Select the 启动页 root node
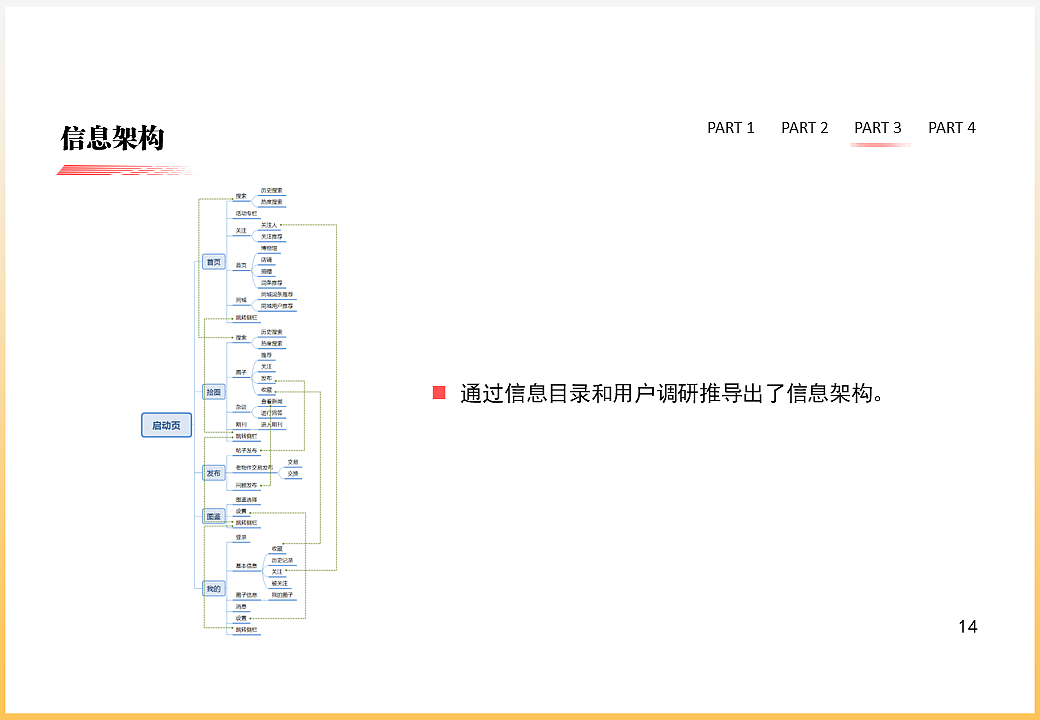Image resolution: width=1040 pixels, height=720 pixels. click(x=167, y=424)
